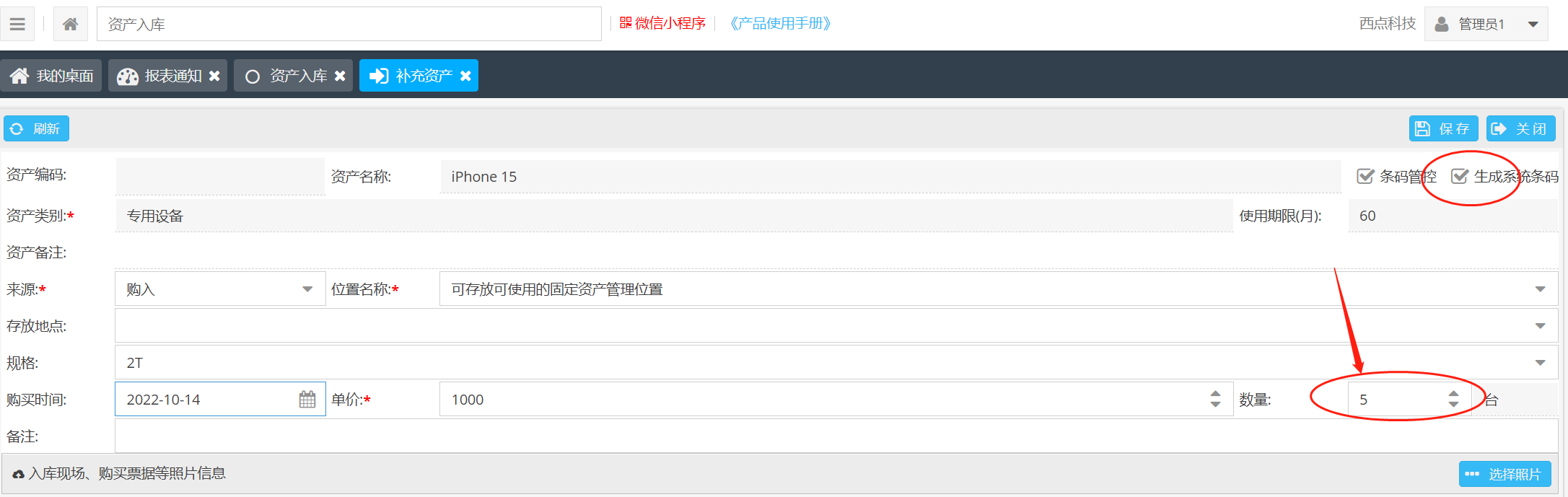
Task: Close the 资产入库 tab
Action: click(340, 76)
